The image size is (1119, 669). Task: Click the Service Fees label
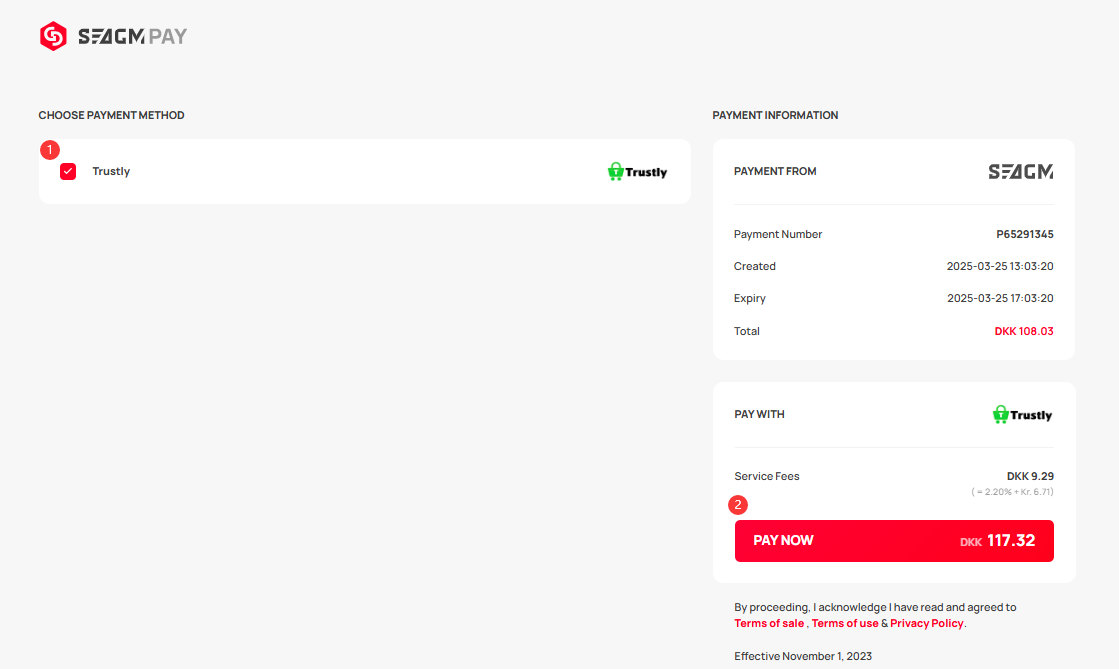point(766,476)
